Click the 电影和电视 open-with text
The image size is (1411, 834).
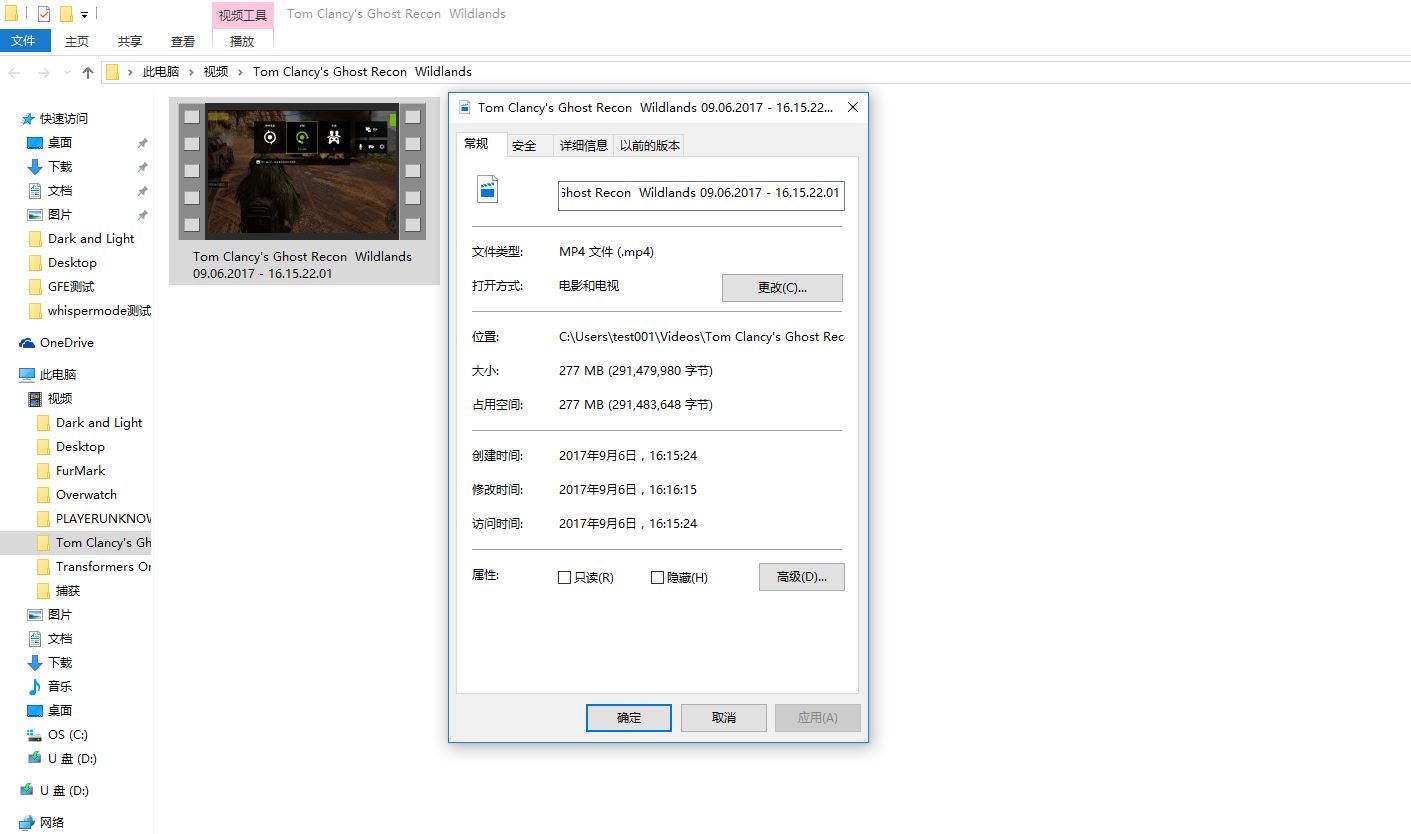click(589, 286)
